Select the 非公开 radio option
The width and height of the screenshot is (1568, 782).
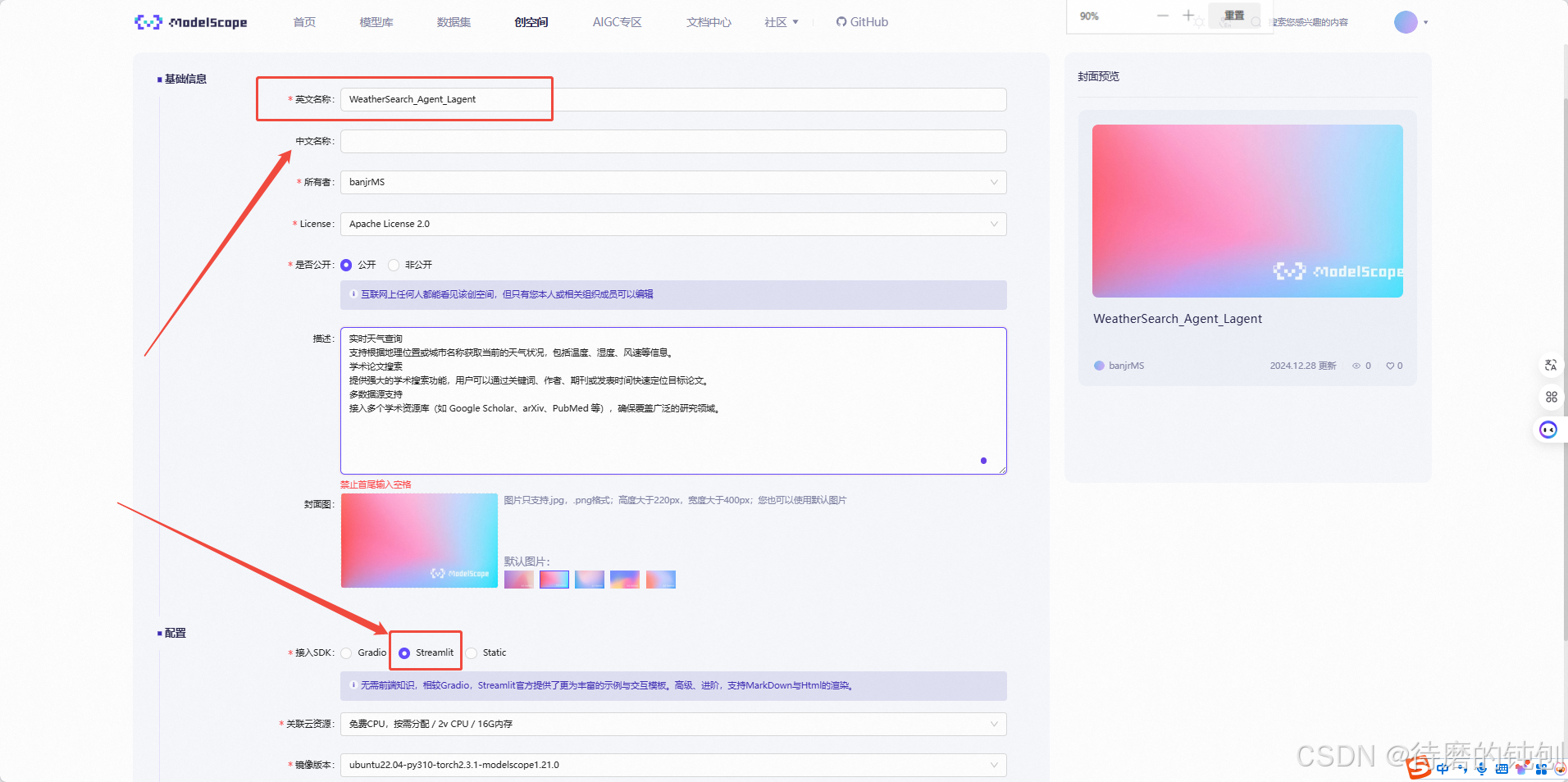click(394, 265)
